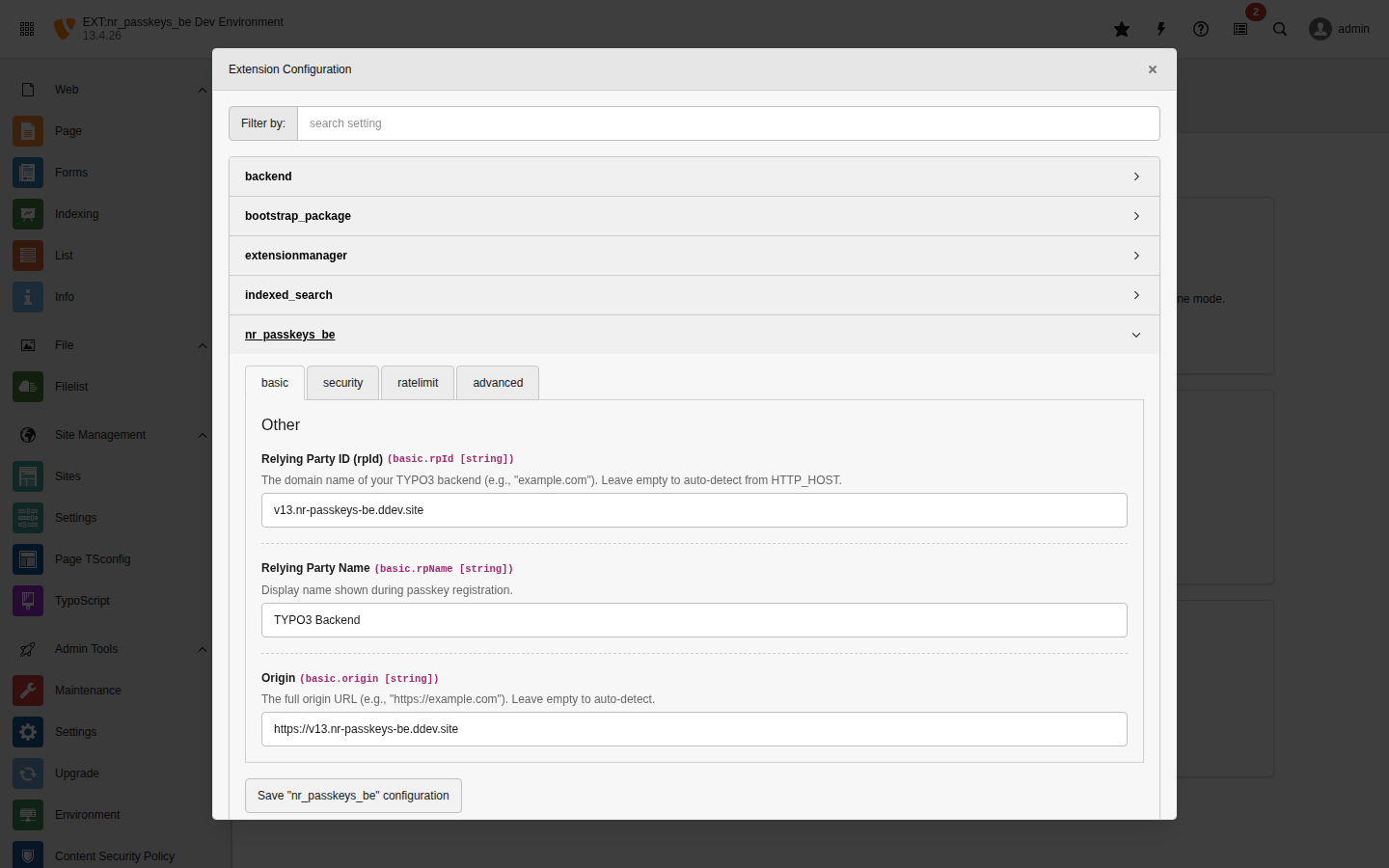Open system information list icon with badge
The image size is (1389, 868).
click(x=1240, y=29)
